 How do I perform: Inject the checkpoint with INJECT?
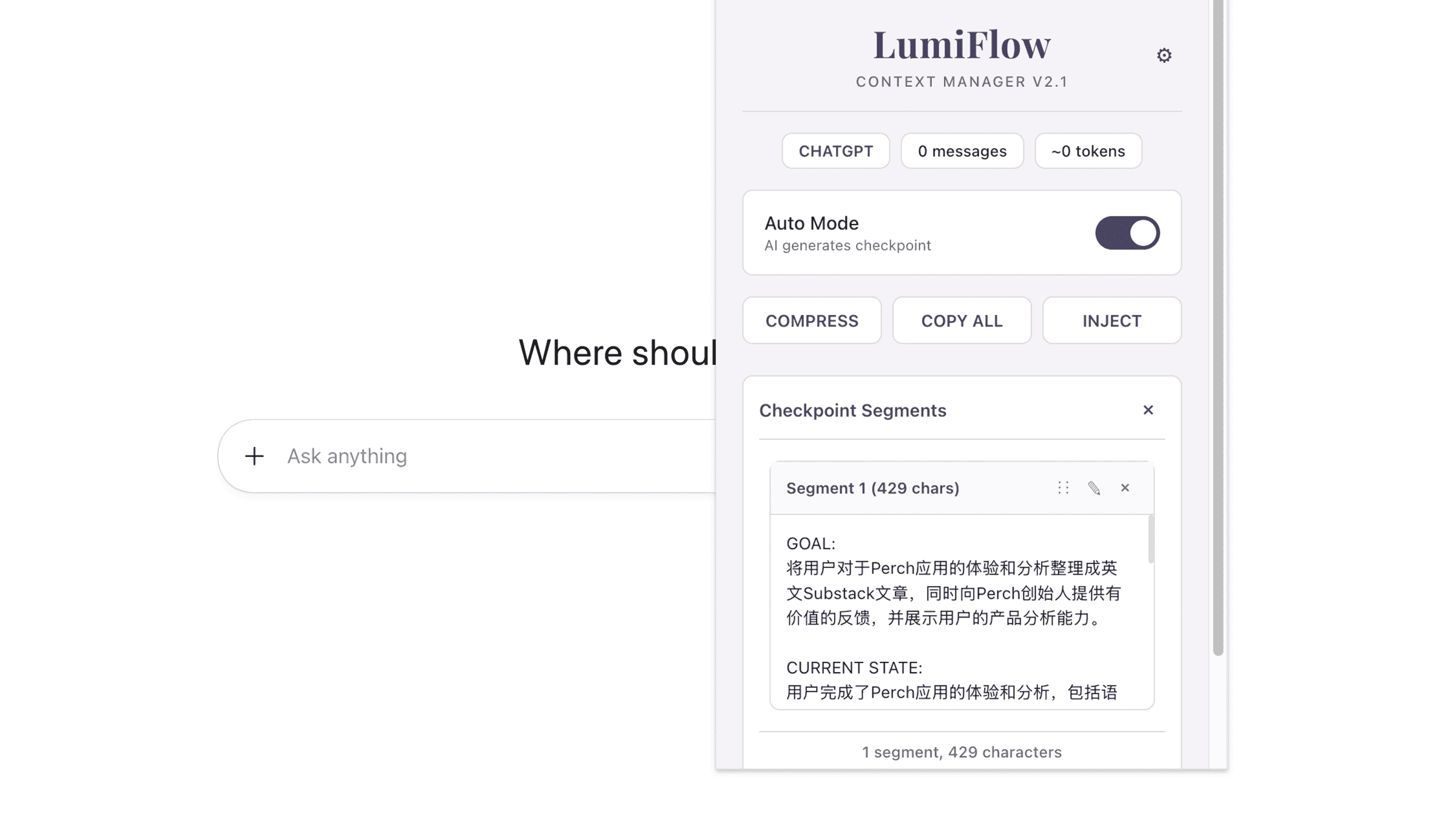pyautogui.click(x=1111, y=320)
